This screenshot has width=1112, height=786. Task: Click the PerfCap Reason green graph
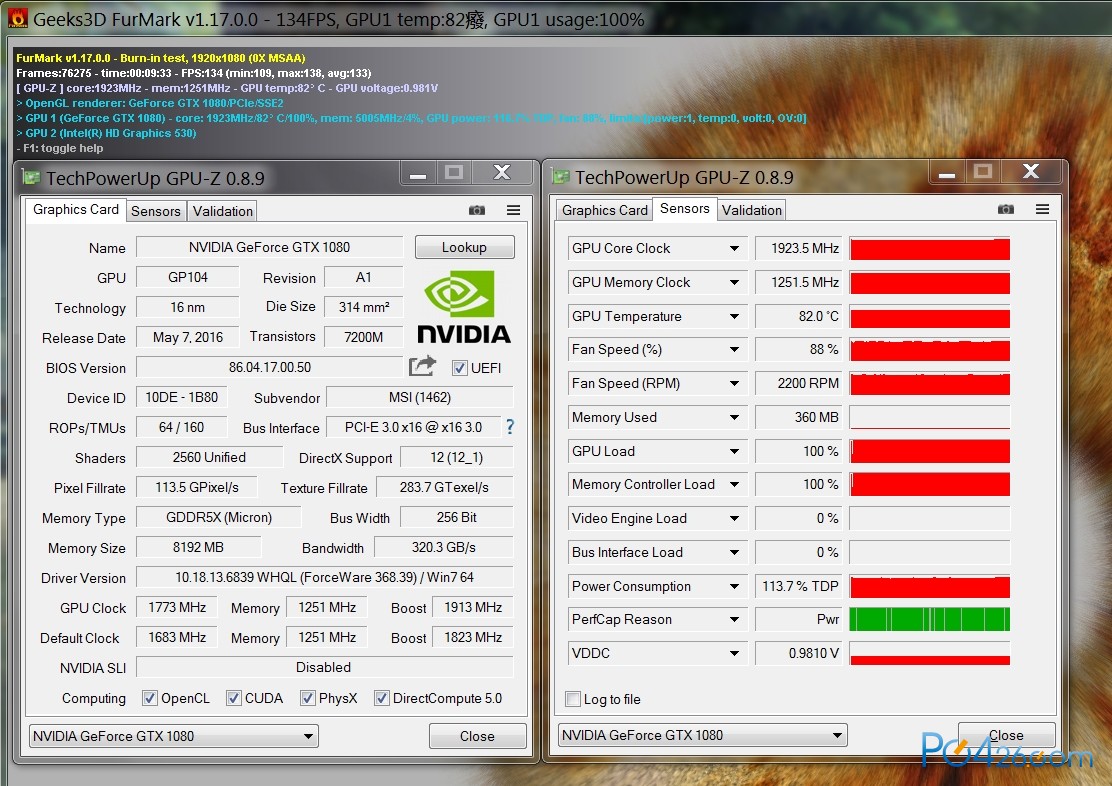coord(930,619)
